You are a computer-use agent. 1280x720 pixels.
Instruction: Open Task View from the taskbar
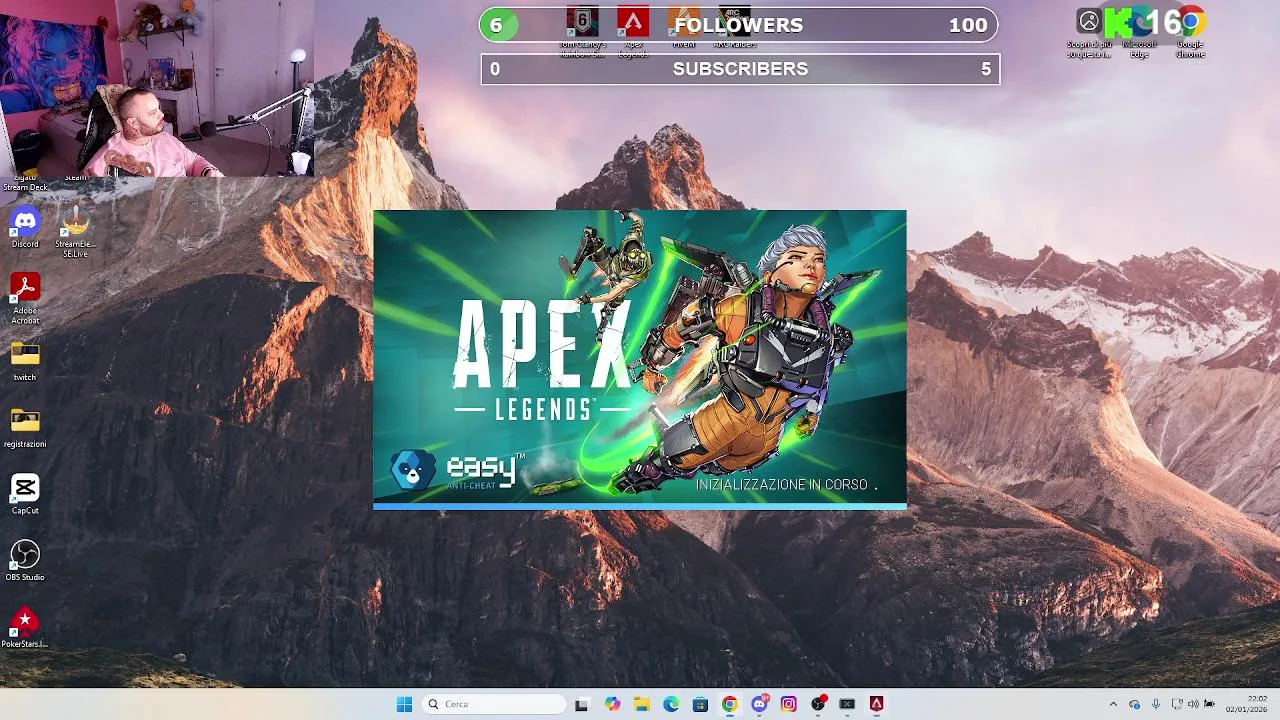(x=582, y=704)
